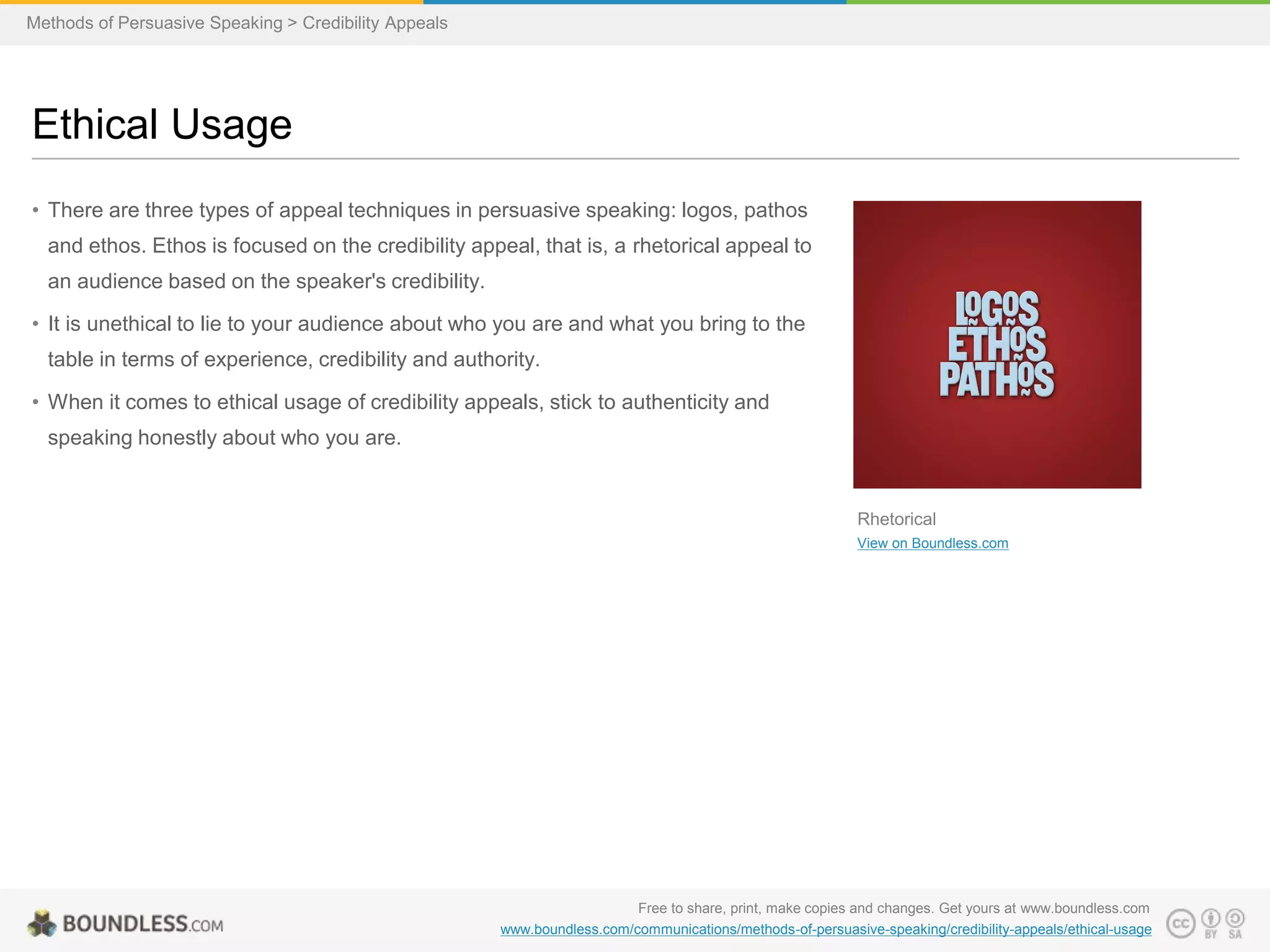Click the BY attribution license icon
Screen dimensions: 1270x952
coord(1210,921)
